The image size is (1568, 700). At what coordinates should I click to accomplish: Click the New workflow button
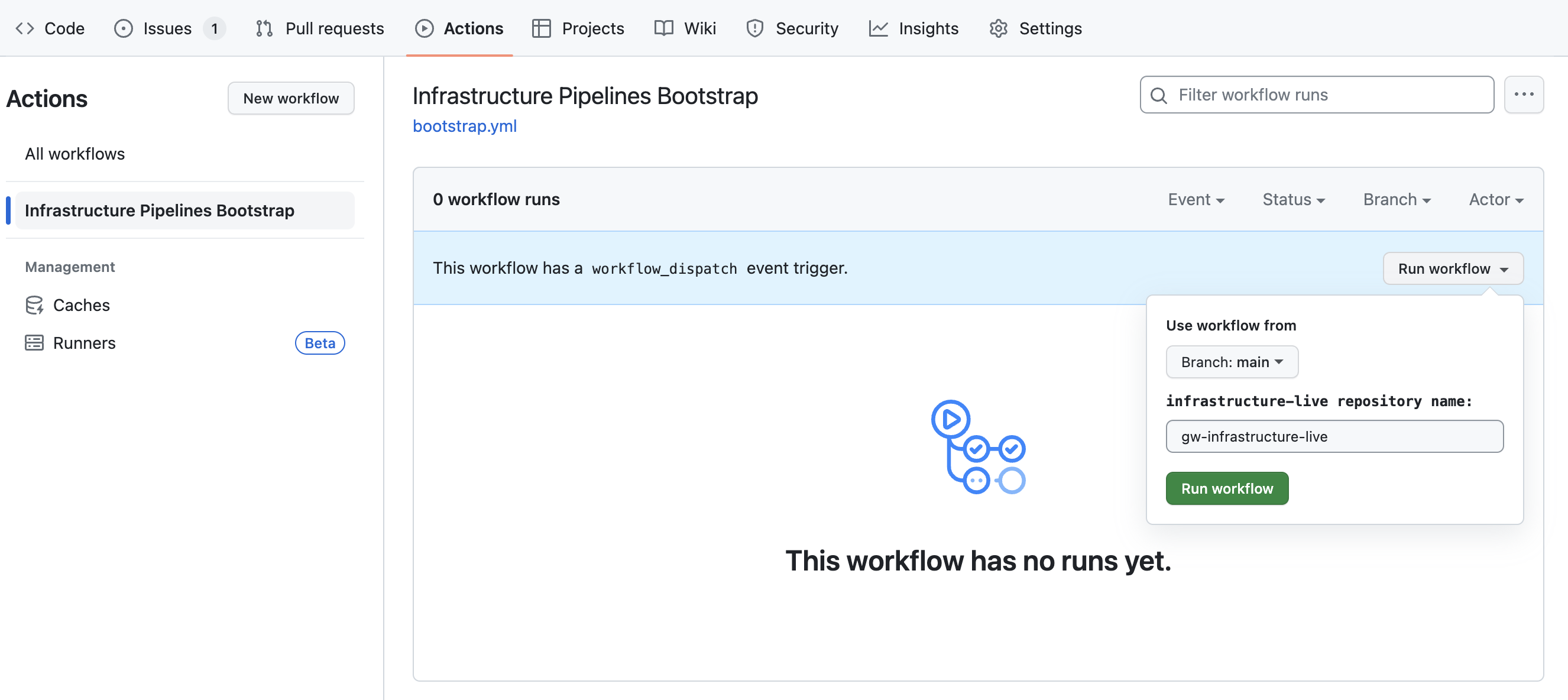(291, 97)
